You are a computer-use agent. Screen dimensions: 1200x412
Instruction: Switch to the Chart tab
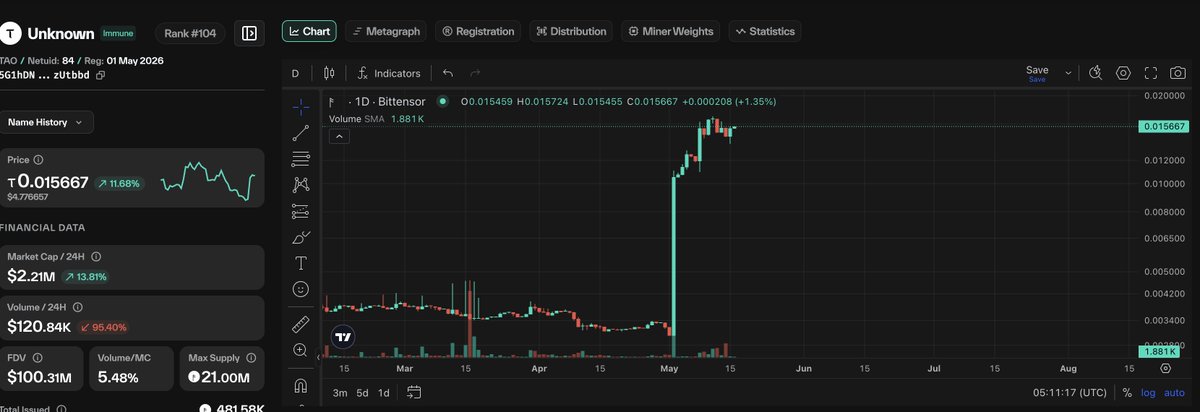[309, 31]
